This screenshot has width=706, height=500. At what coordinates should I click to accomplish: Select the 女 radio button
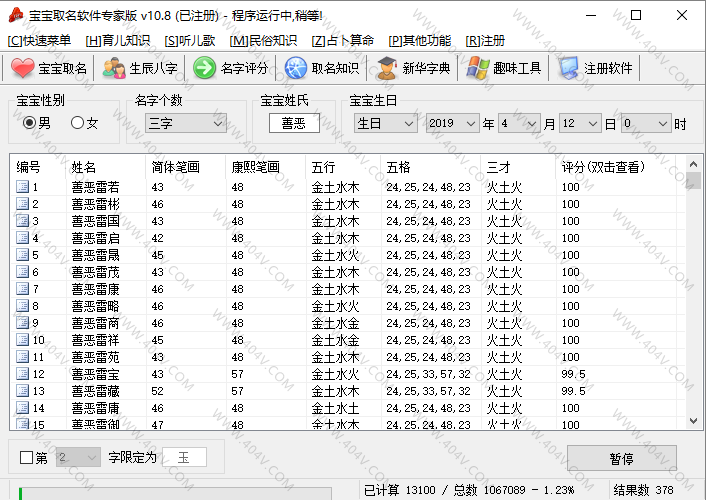(78, 123)
